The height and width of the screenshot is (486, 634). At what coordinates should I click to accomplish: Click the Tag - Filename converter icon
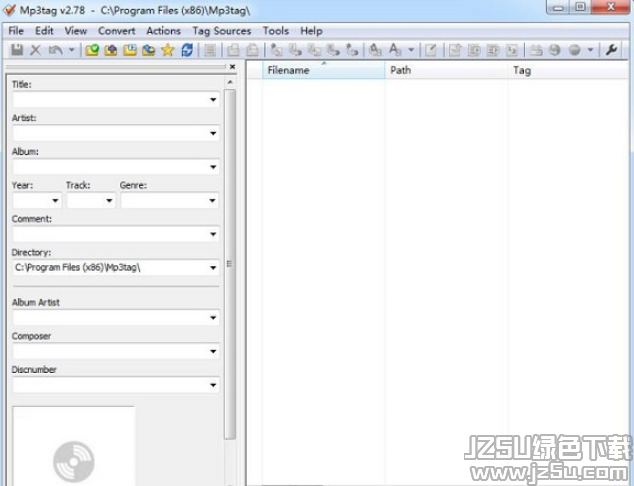click(x=277, y=50)
